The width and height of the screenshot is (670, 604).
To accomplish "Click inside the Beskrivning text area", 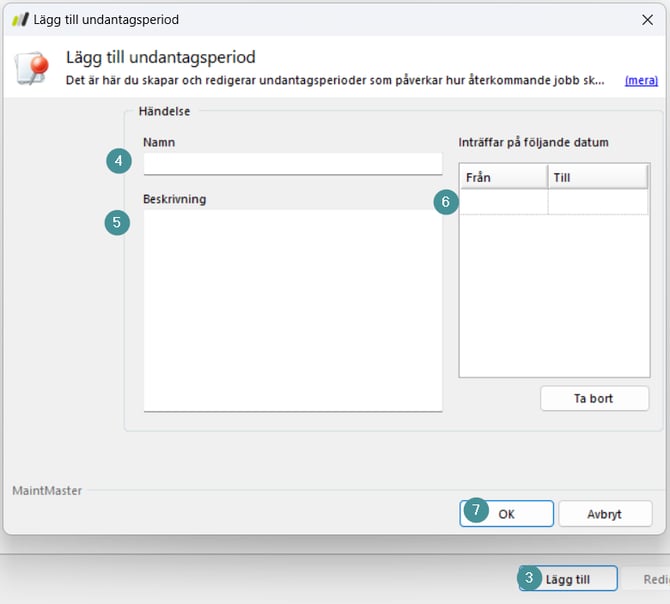I will (x=292, y=309).
